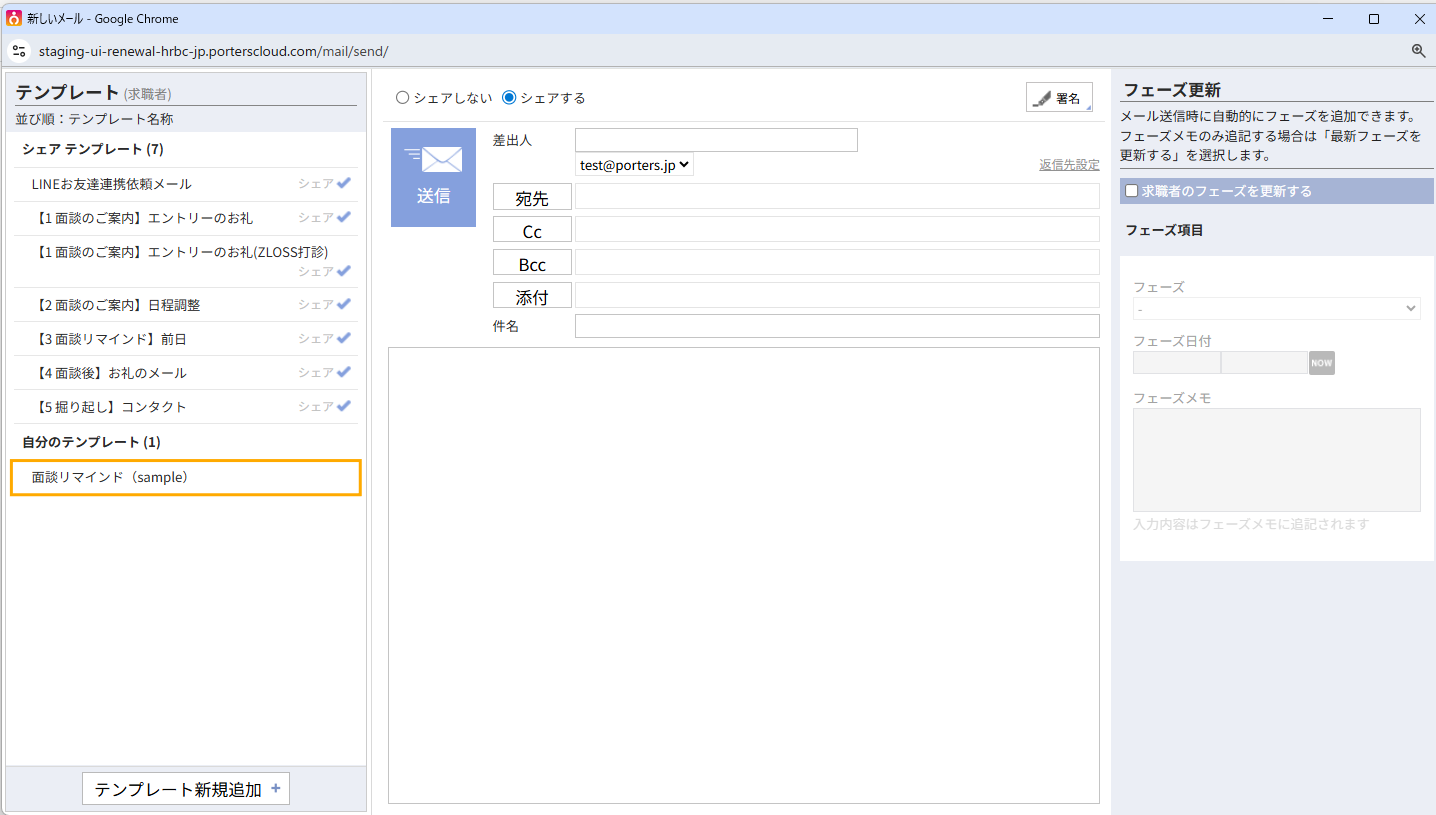Viewport: 1436px width, 815px height.
Task: Expand the フェーズ dropdown list
Action: [x=1275, y=309]
